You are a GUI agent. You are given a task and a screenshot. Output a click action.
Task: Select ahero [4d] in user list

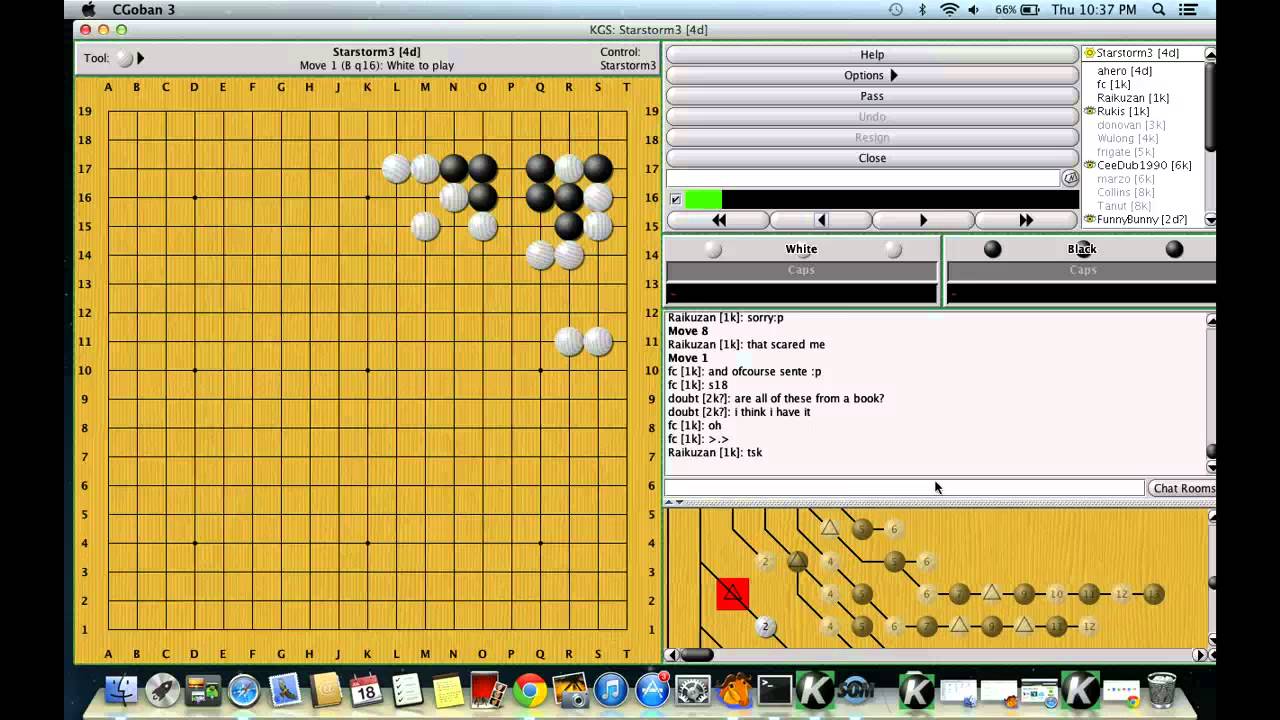[x=1124, y=71]
